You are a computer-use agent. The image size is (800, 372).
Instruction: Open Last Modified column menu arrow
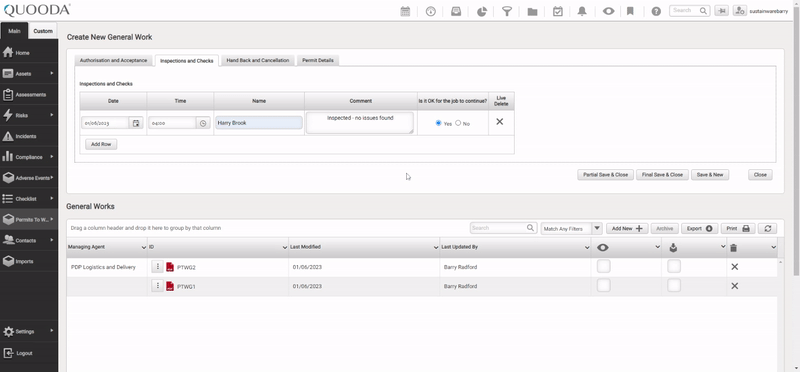click(x=436, y=247)
